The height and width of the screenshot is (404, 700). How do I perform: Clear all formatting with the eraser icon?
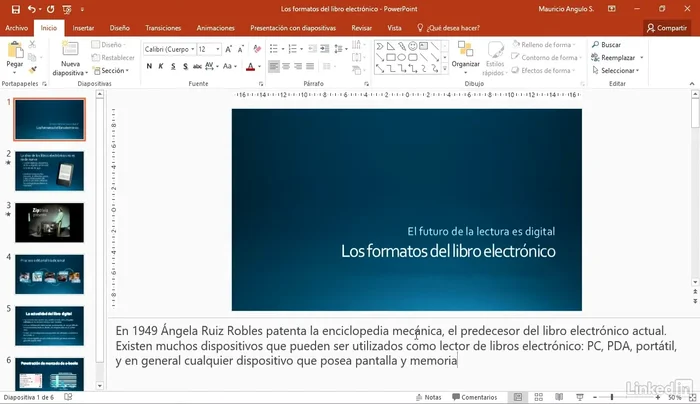[257, 49]
